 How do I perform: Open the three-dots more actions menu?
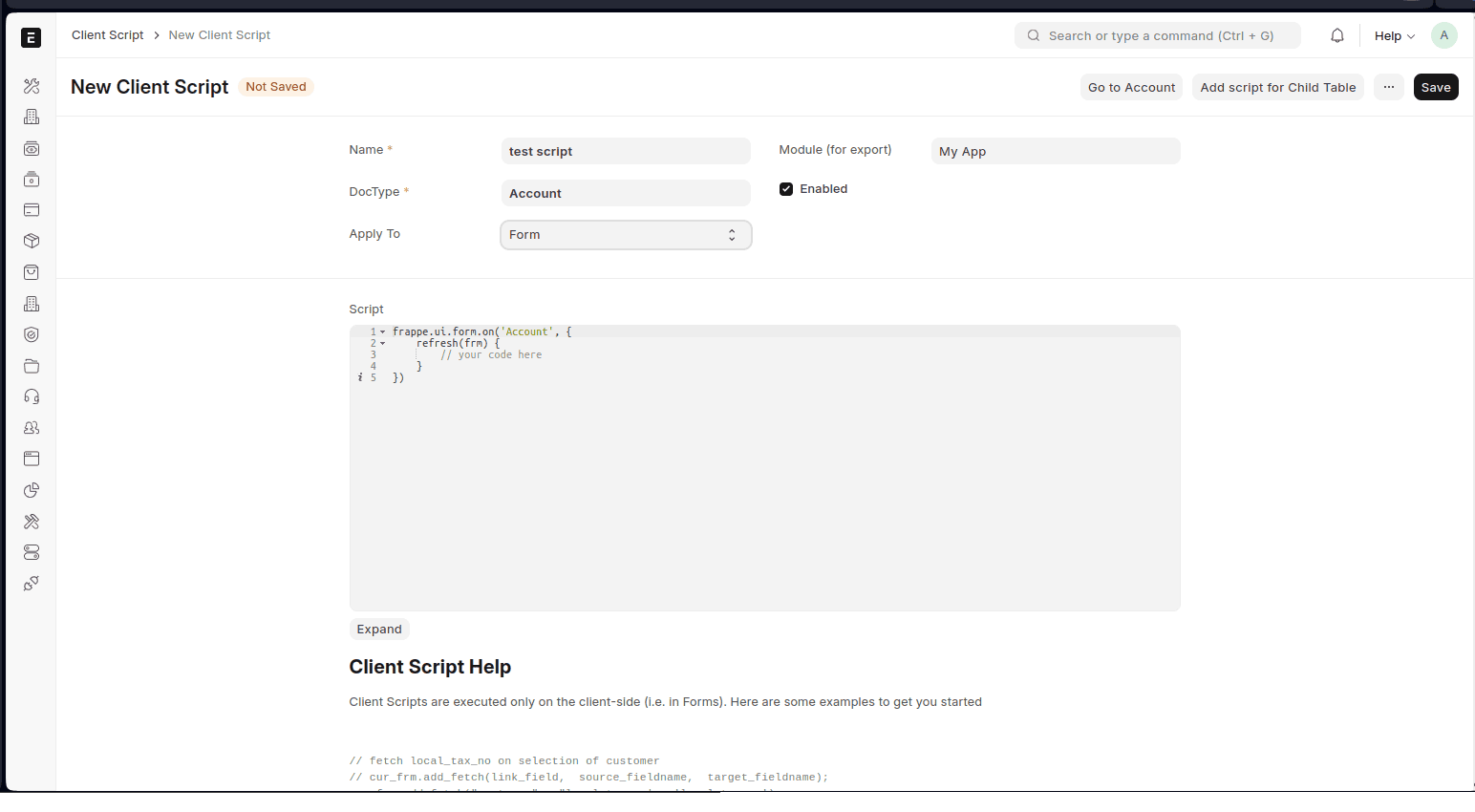(x=1389, y=87)
